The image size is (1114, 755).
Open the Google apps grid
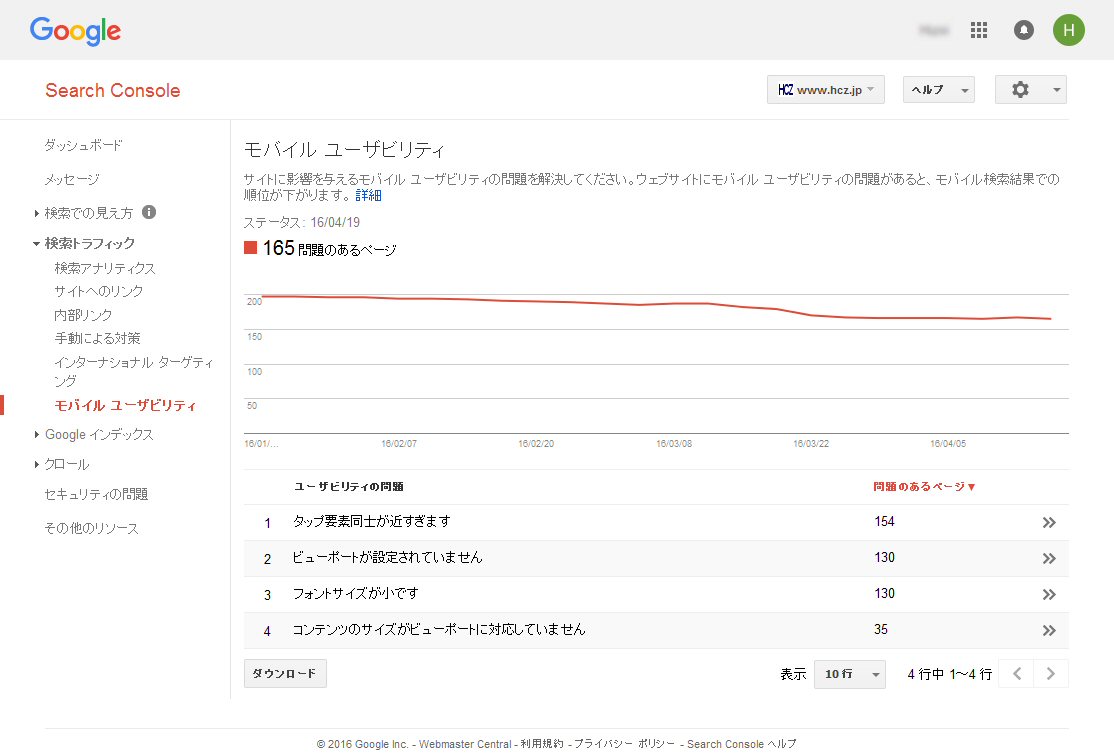979,30
